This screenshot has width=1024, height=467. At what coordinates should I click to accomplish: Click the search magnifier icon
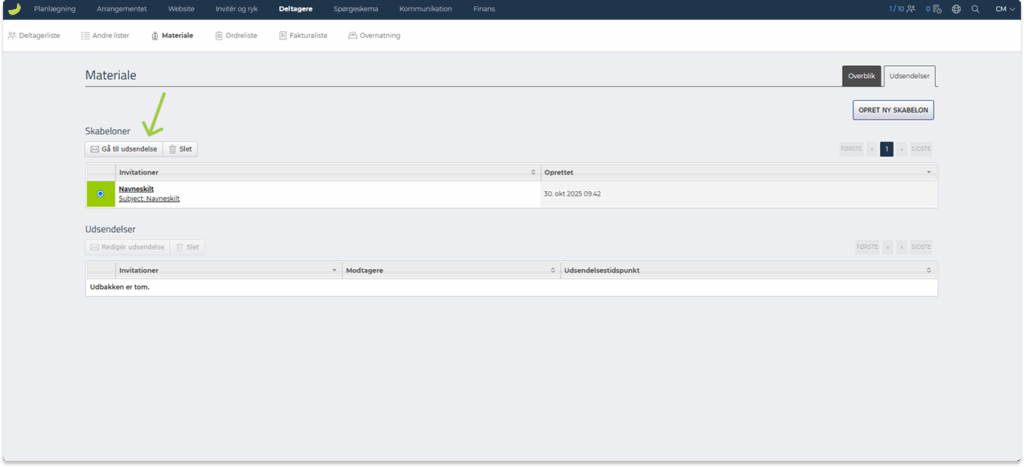point(975,9)
